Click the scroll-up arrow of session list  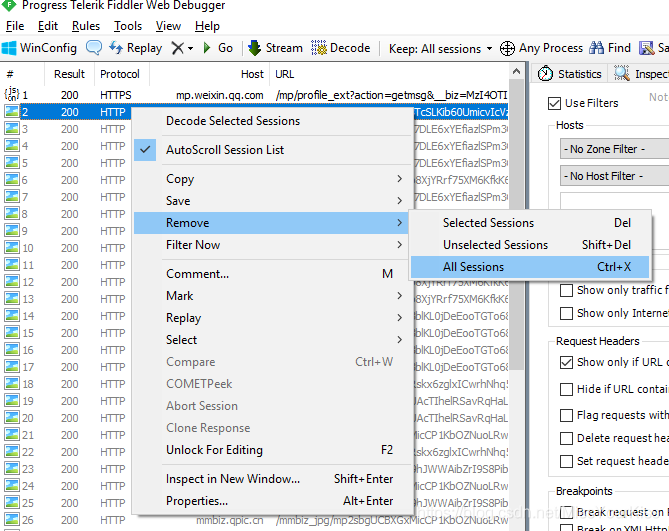tap(517, 71)
